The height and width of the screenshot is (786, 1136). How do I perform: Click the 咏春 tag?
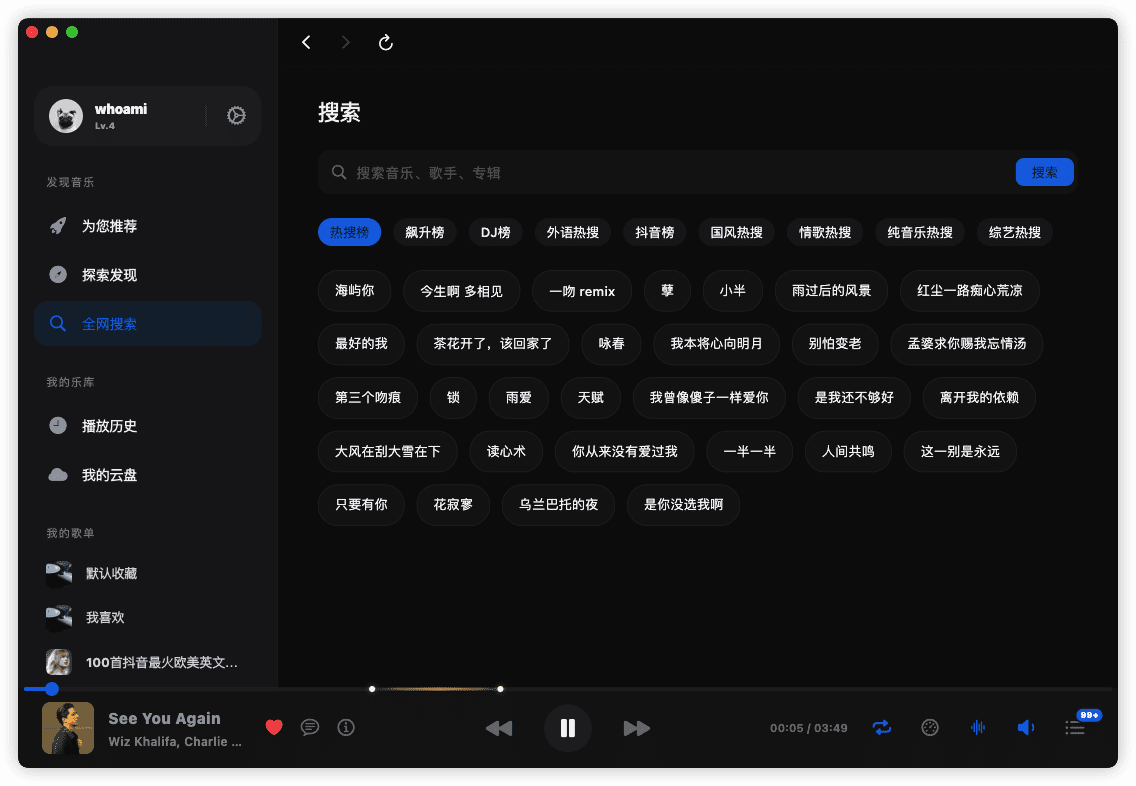click(x=611, y=343)
